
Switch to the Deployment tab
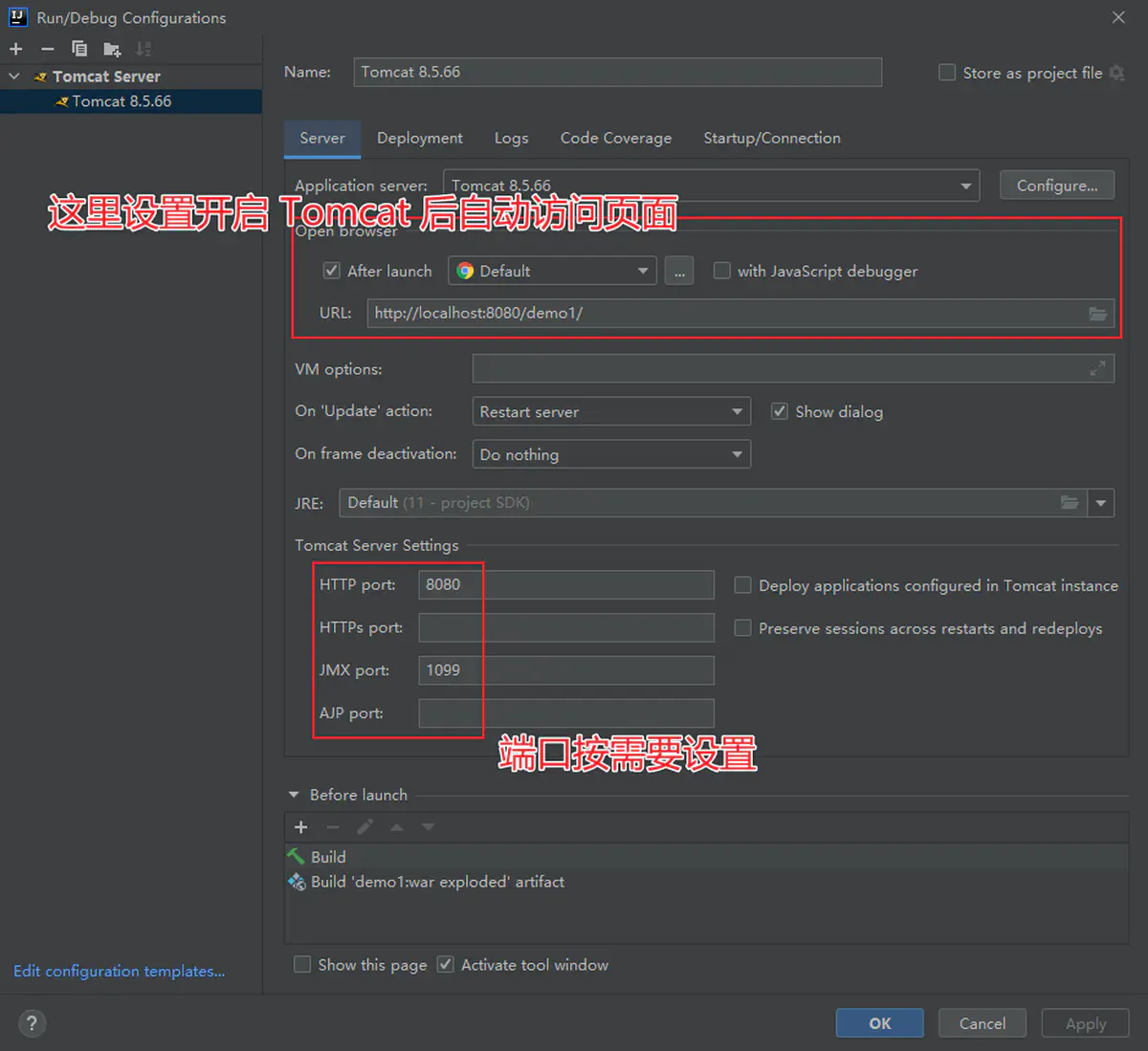click(420, 139)
